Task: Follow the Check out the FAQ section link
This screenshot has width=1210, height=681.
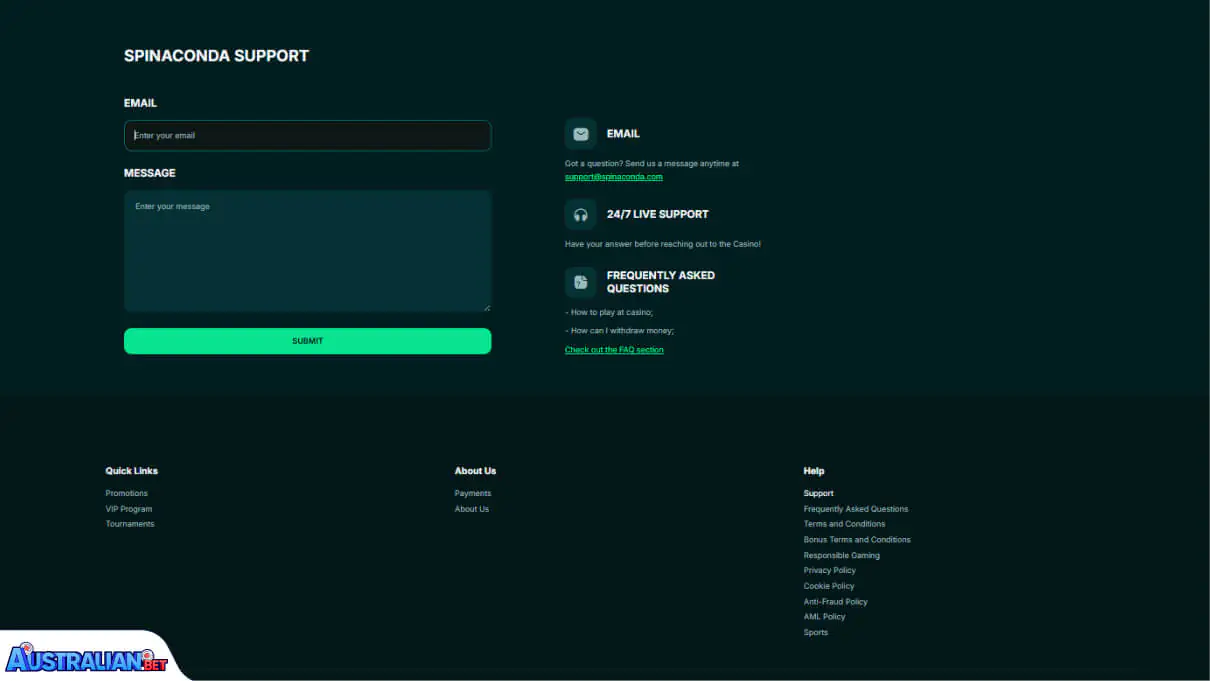Action: point(613,349)
